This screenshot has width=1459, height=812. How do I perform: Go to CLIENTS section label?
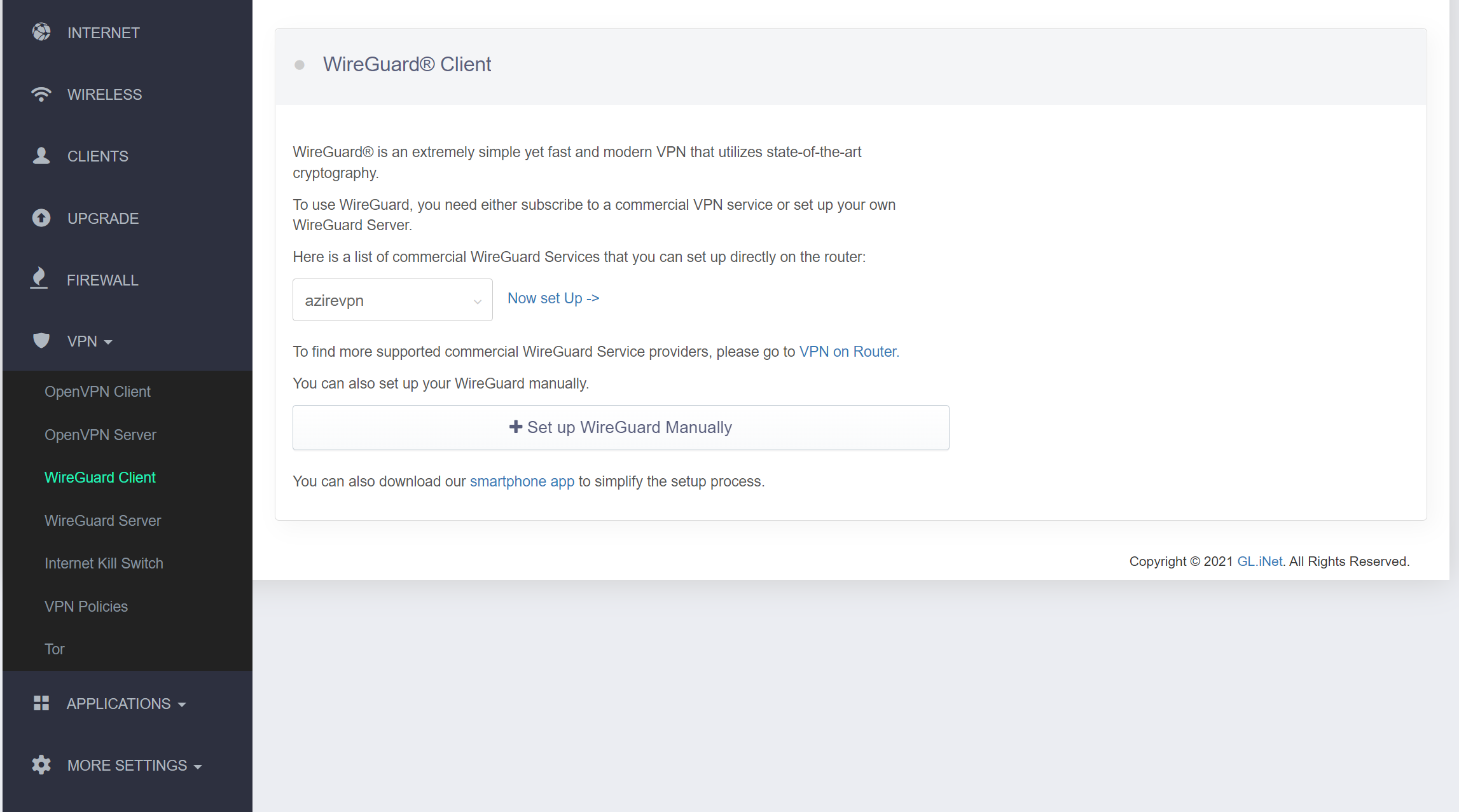tap(98, 156)
